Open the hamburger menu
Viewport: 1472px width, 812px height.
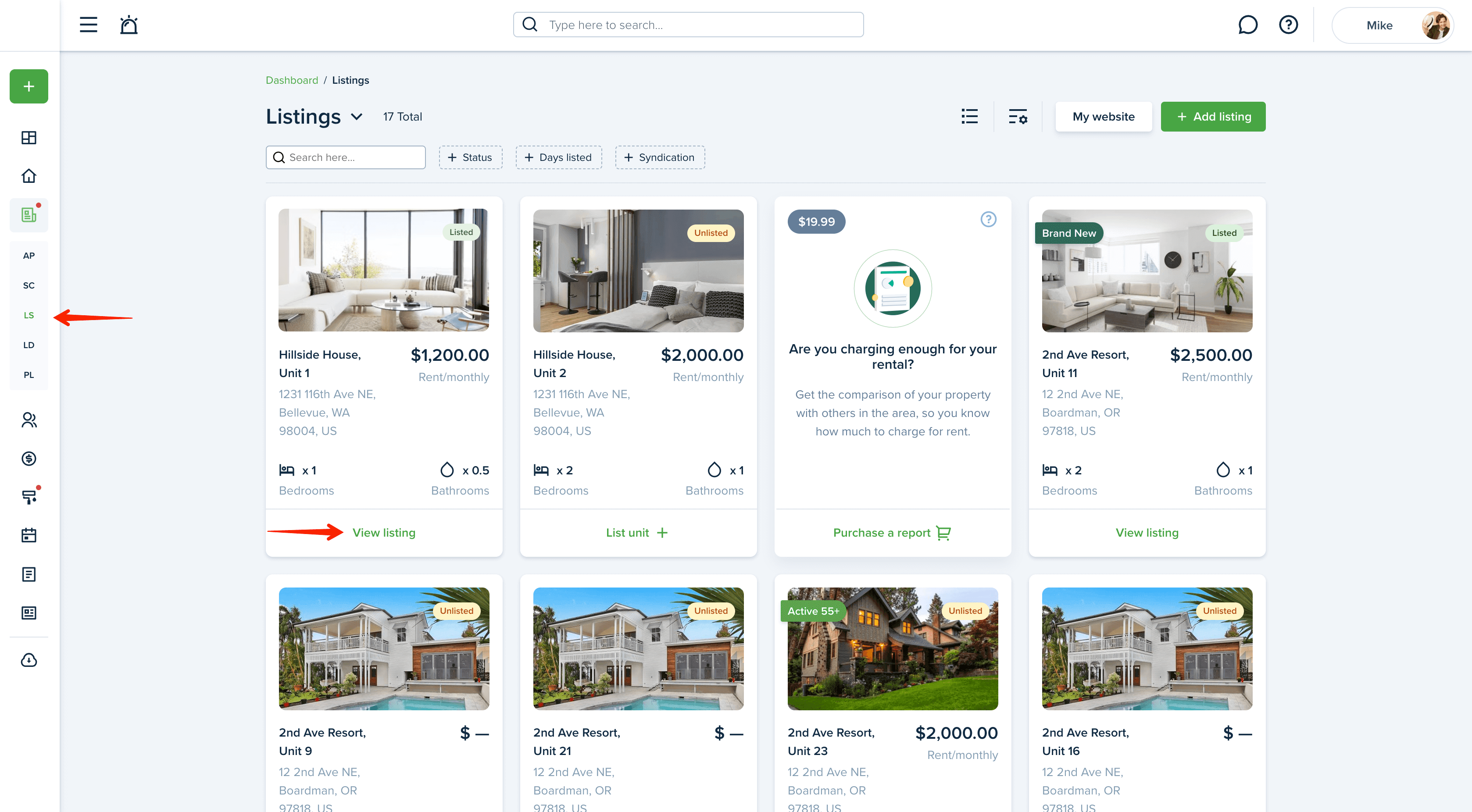[x=88, y=25]
